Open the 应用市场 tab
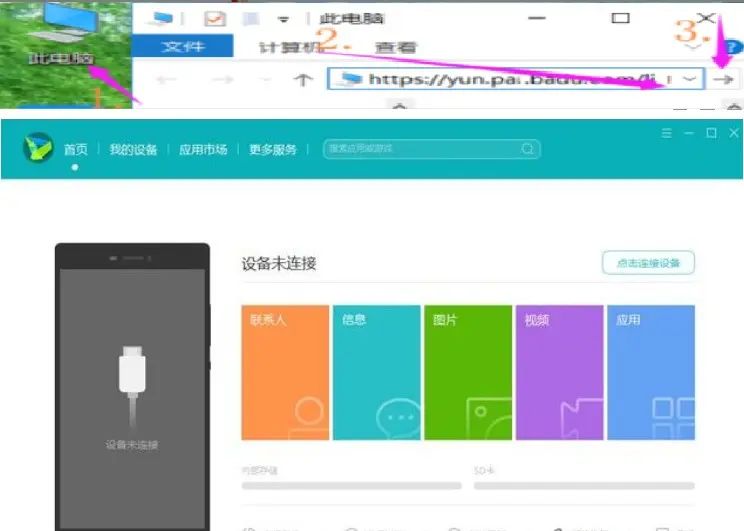 pyautogui.click(x=203, y=149)
